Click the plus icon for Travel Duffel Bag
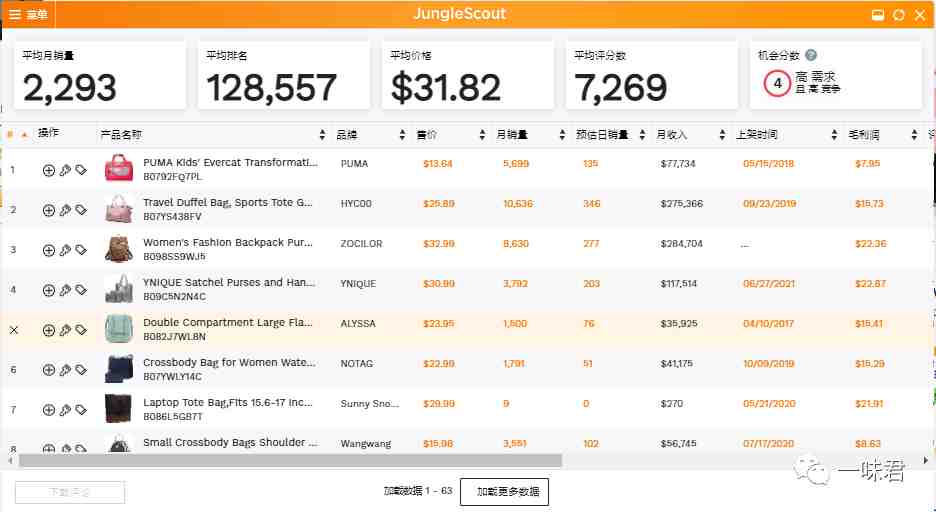 [49, 210]
